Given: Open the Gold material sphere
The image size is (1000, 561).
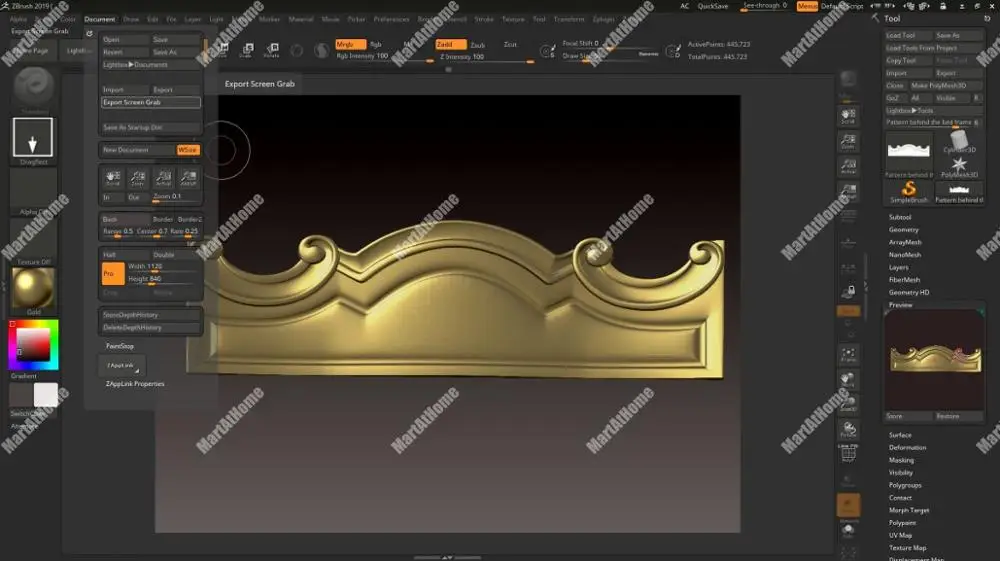Looking at the screenshot, I should pyautogui.click(x=33, y=288).
